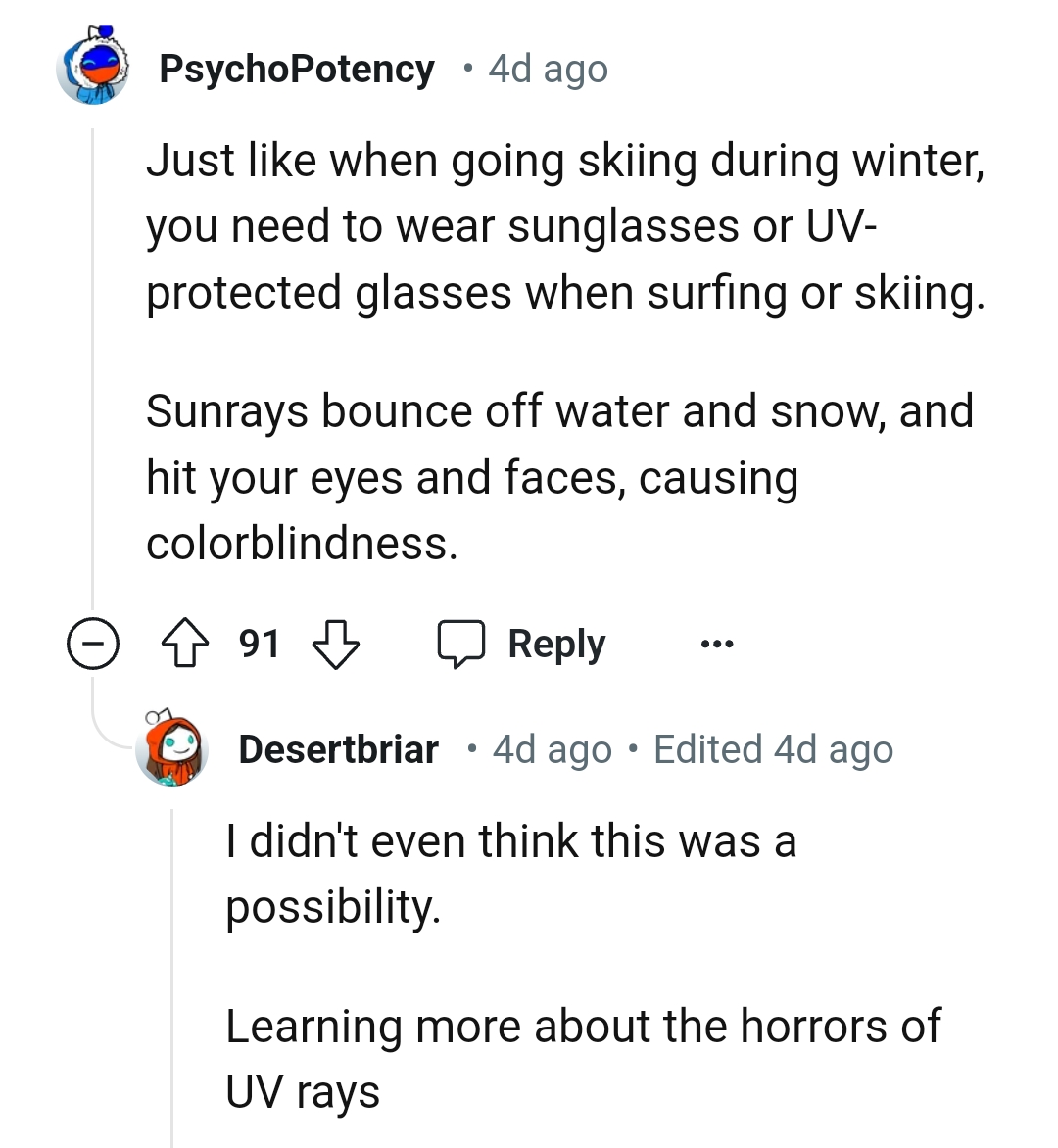Click the Reply button on the top comment

tap(555, 644)
